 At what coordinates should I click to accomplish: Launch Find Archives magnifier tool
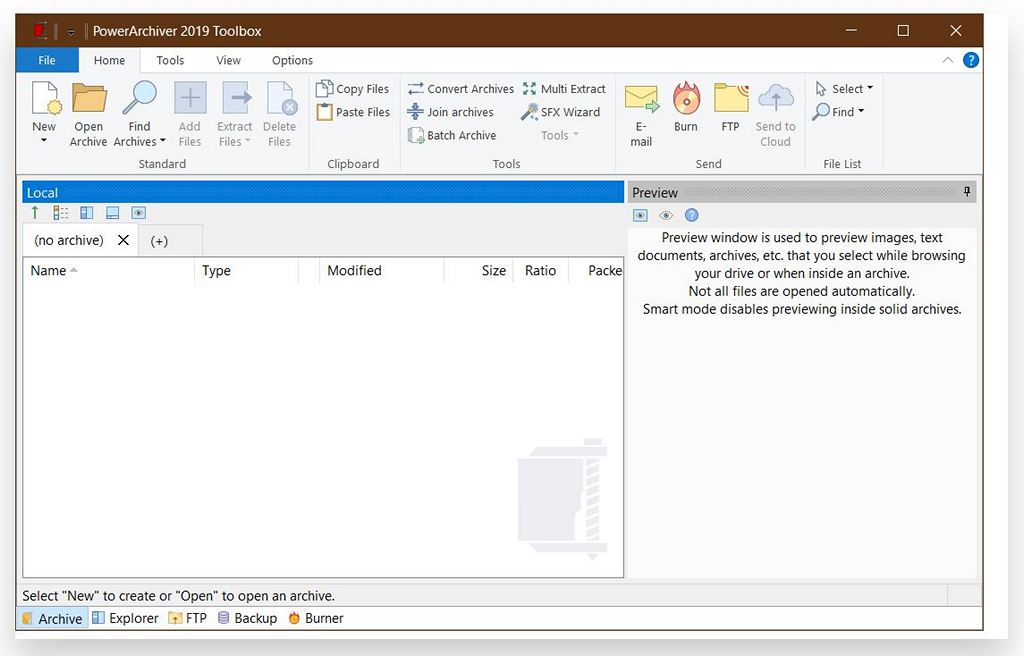139,114
